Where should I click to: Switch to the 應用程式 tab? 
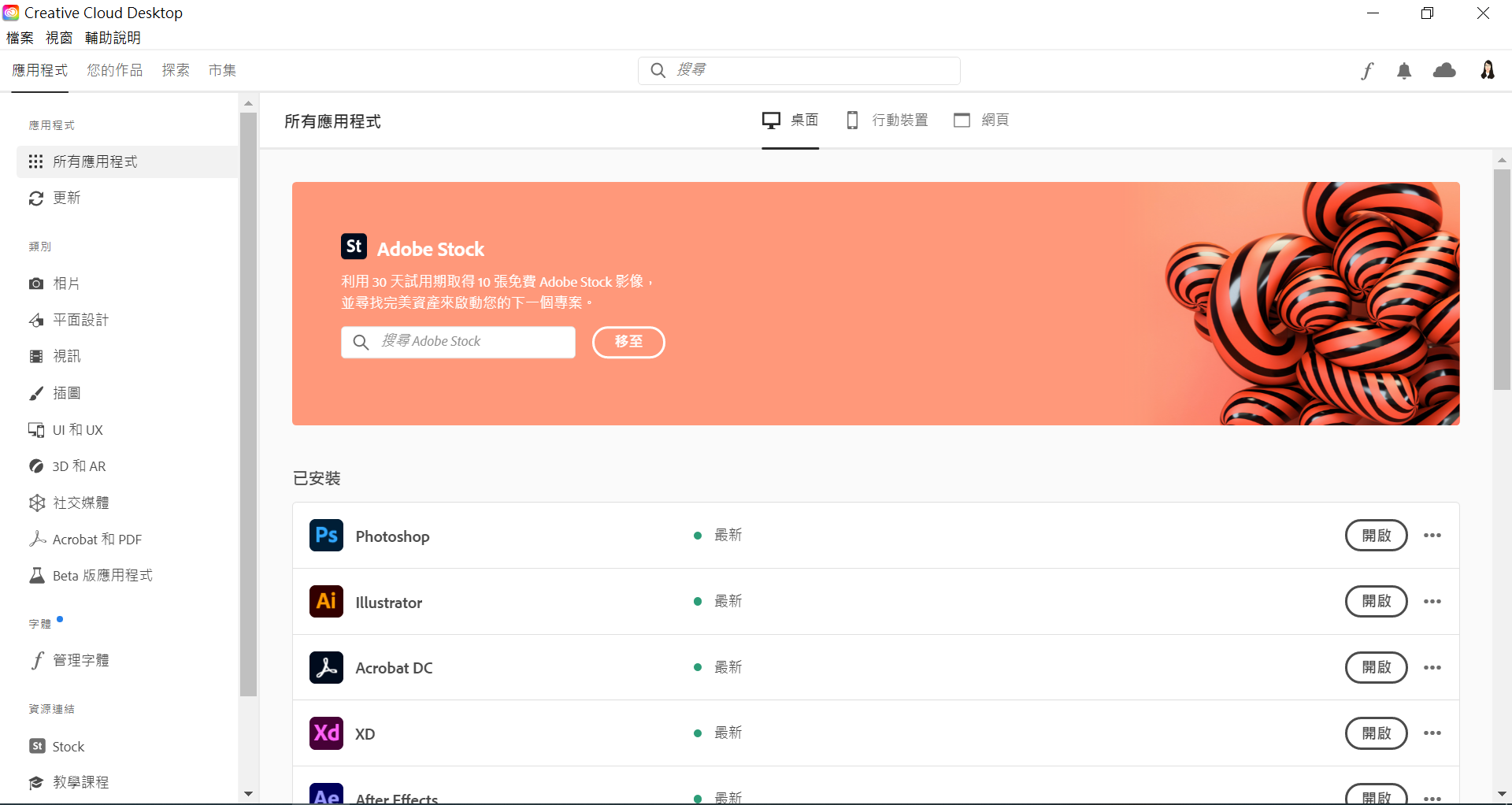click(40, 70)
